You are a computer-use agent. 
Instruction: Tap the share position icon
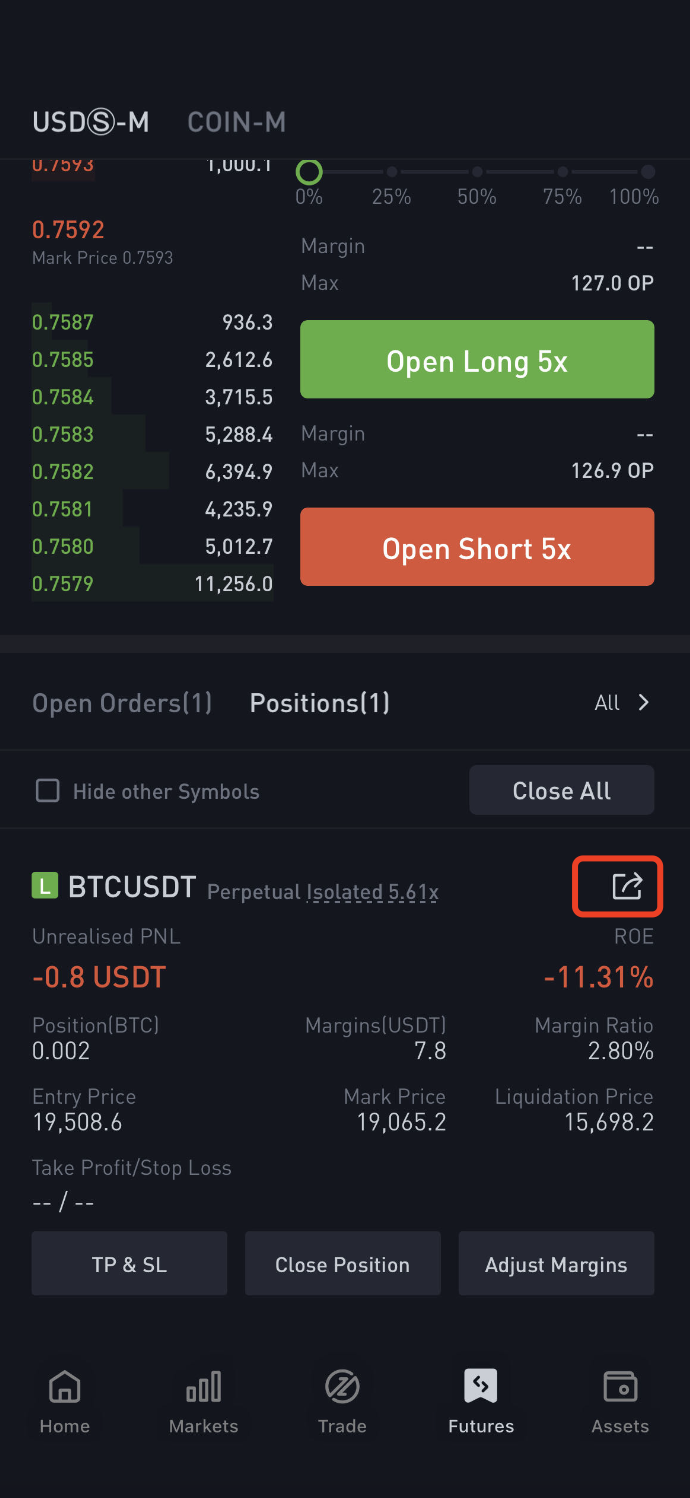[626, 886]
